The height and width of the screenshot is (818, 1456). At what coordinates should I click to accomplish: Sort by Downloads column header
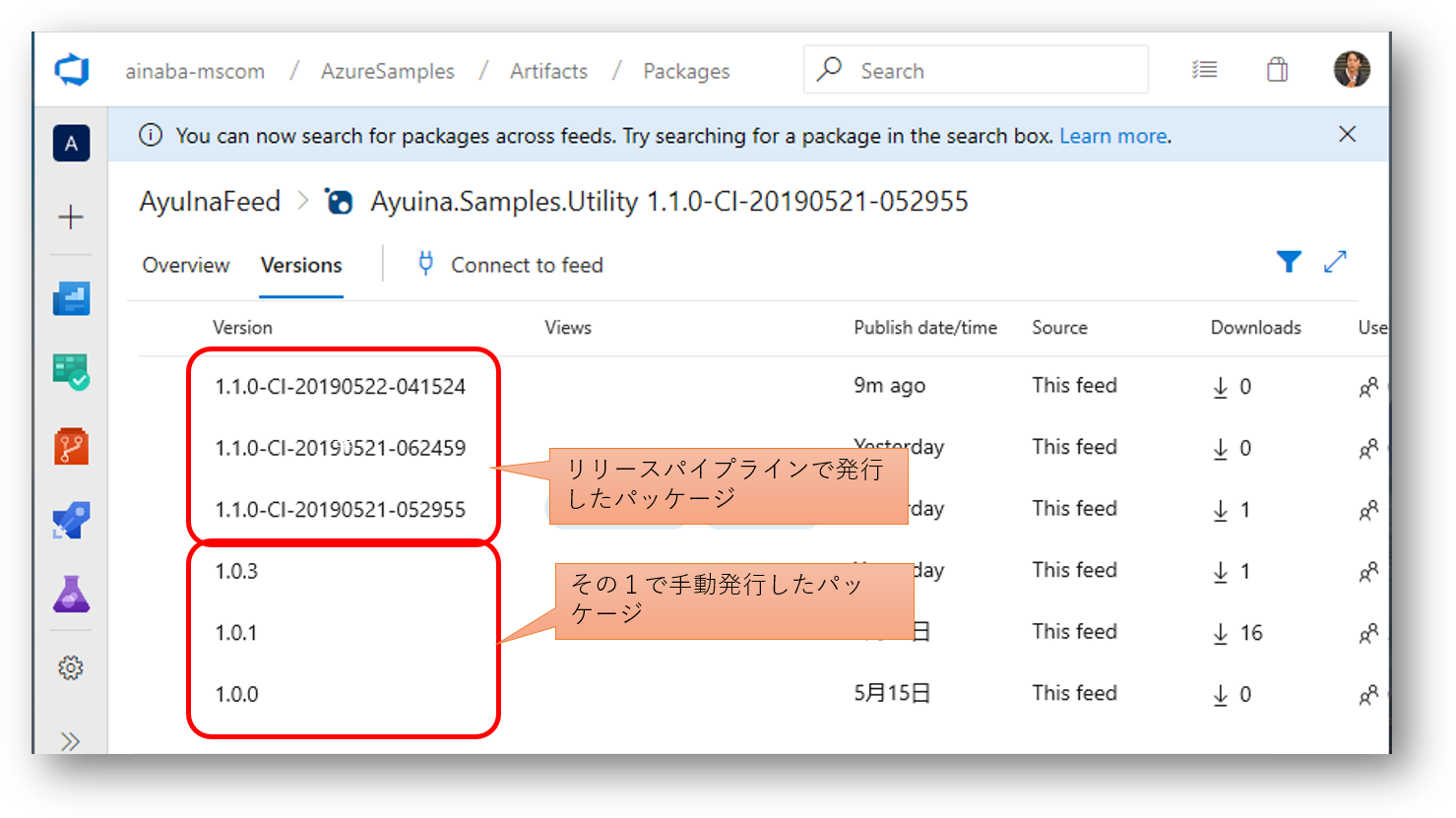[x=1255, y=328]
